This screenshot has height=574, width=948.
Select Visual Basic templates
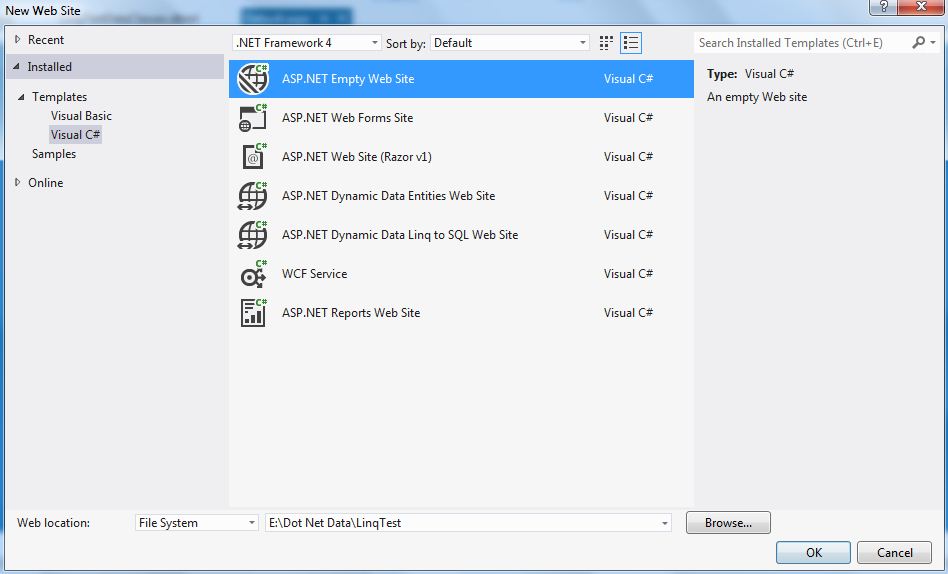81,116
